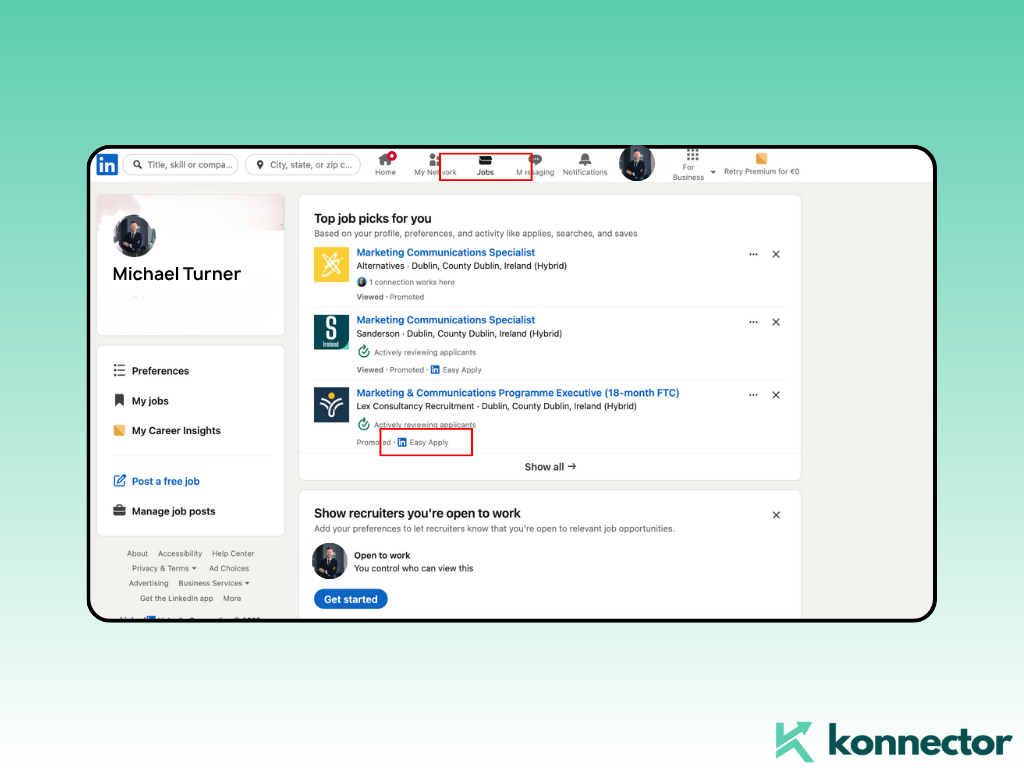The width and height of the screenshot is (1024, 768).
Task: Open Michael Turner profile name
Action: (x=176, y=274)
